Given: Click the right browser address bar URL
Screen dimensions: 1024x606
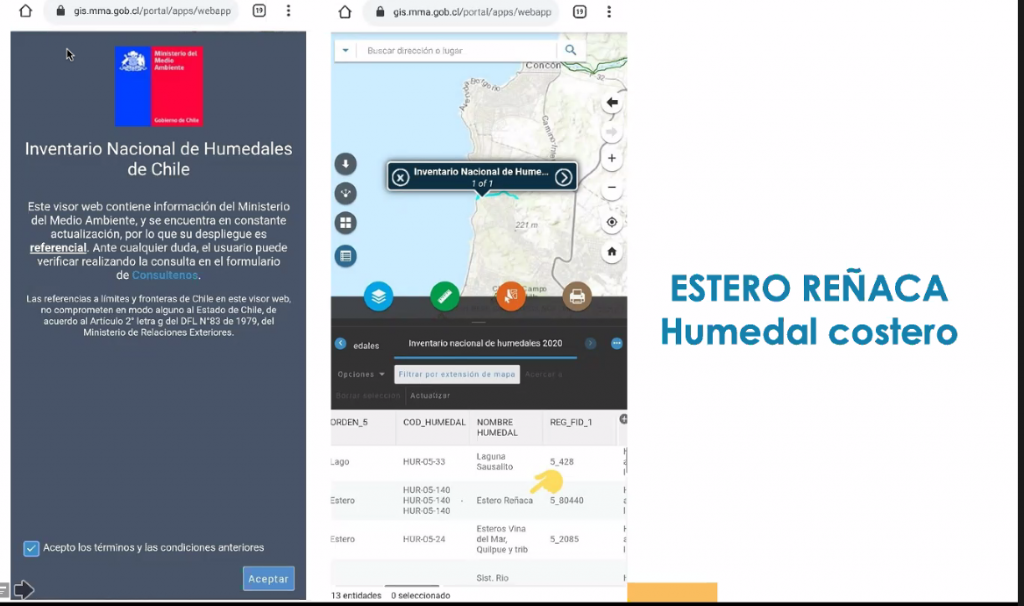Looking at the screenshot, I should tap(472, 12).
